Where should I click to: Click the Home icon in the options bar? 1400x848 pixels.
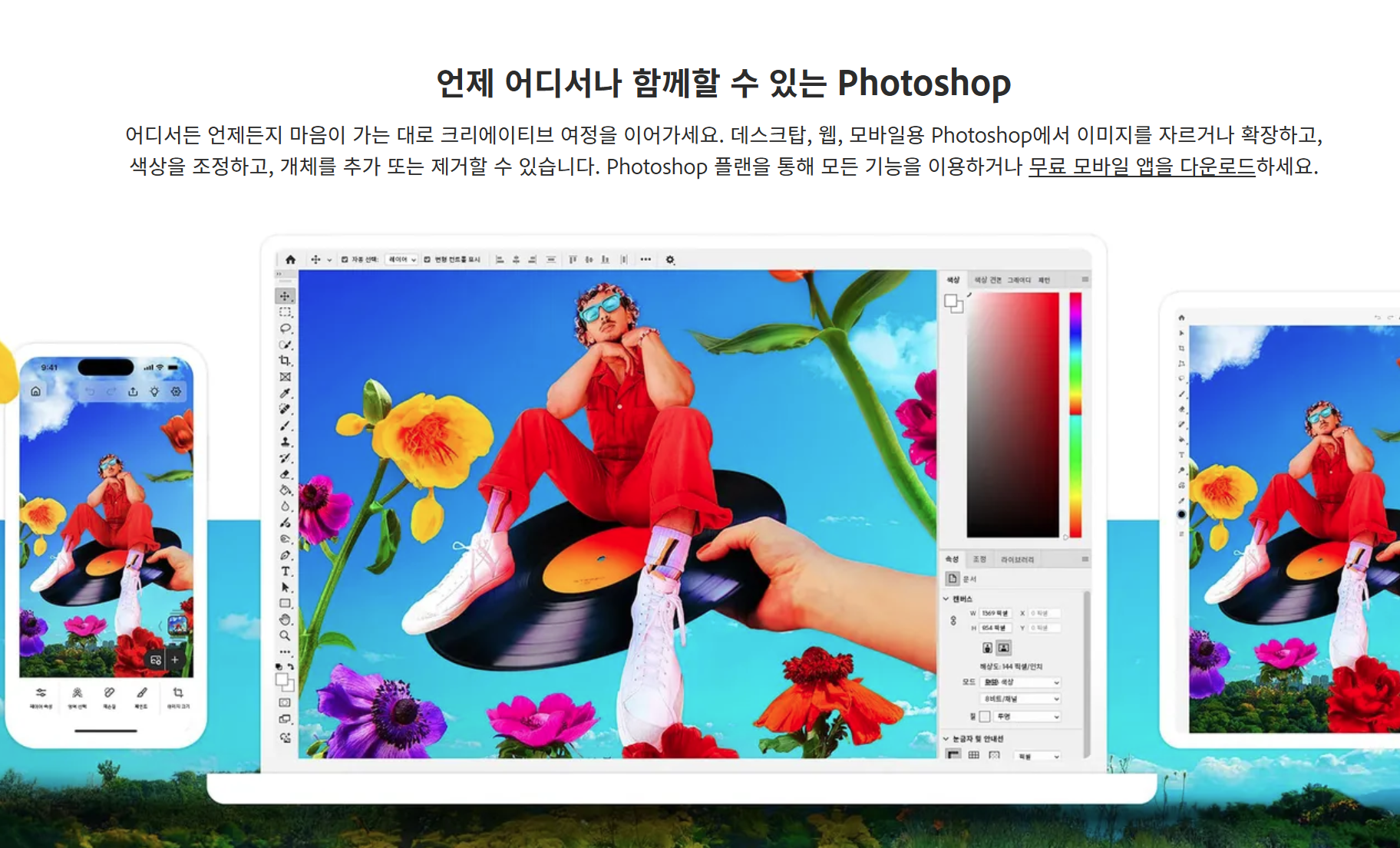[x=292, y=260]
